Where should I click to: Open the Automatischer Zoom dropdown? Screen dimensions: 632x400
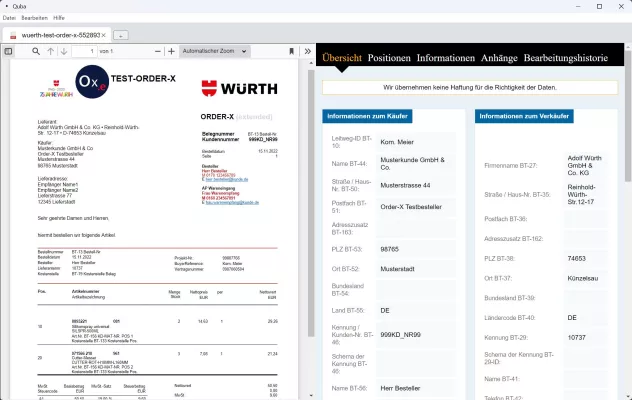(214, 51)
